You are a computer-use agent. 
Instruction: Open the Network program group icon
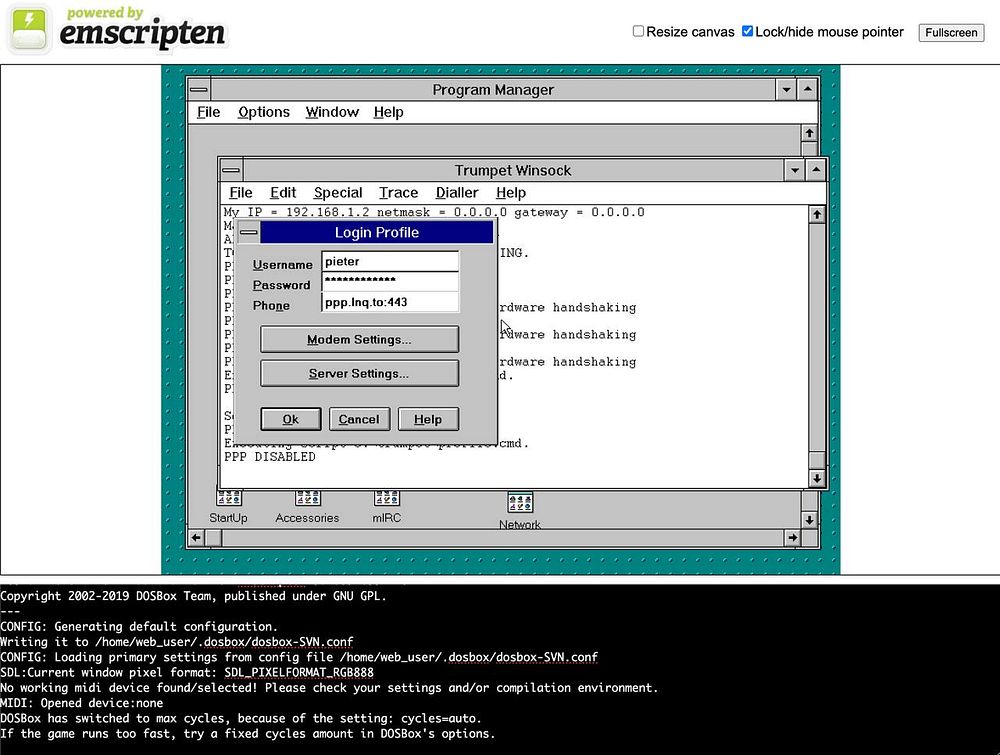pyautogui.click(x=520, y=502)
